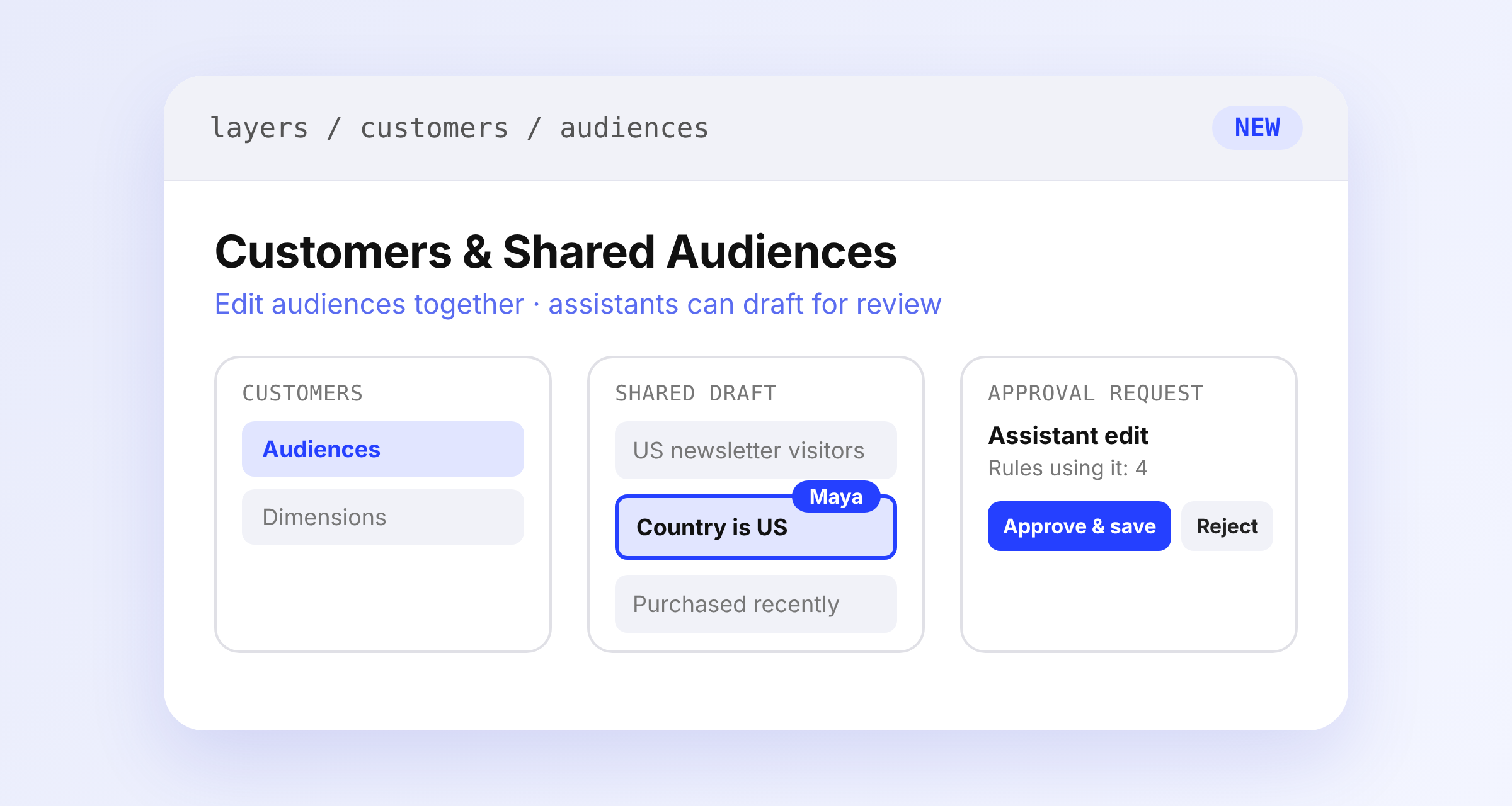Image resolution: width=1512 pixels, height=806 pixels.
Task: Click the CUSTOMERS panel label
Action: tap(302, 393)
